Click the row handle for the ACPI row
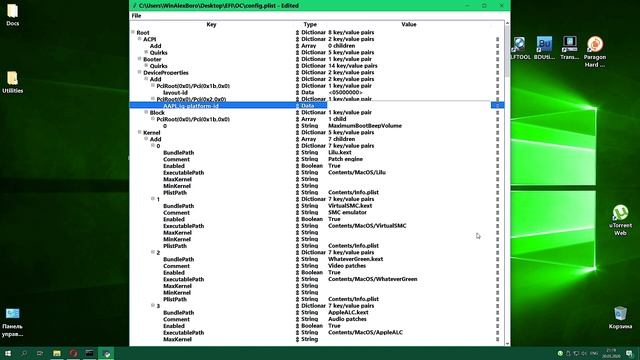This screenshot has height=360, width=640. point(497,39)
